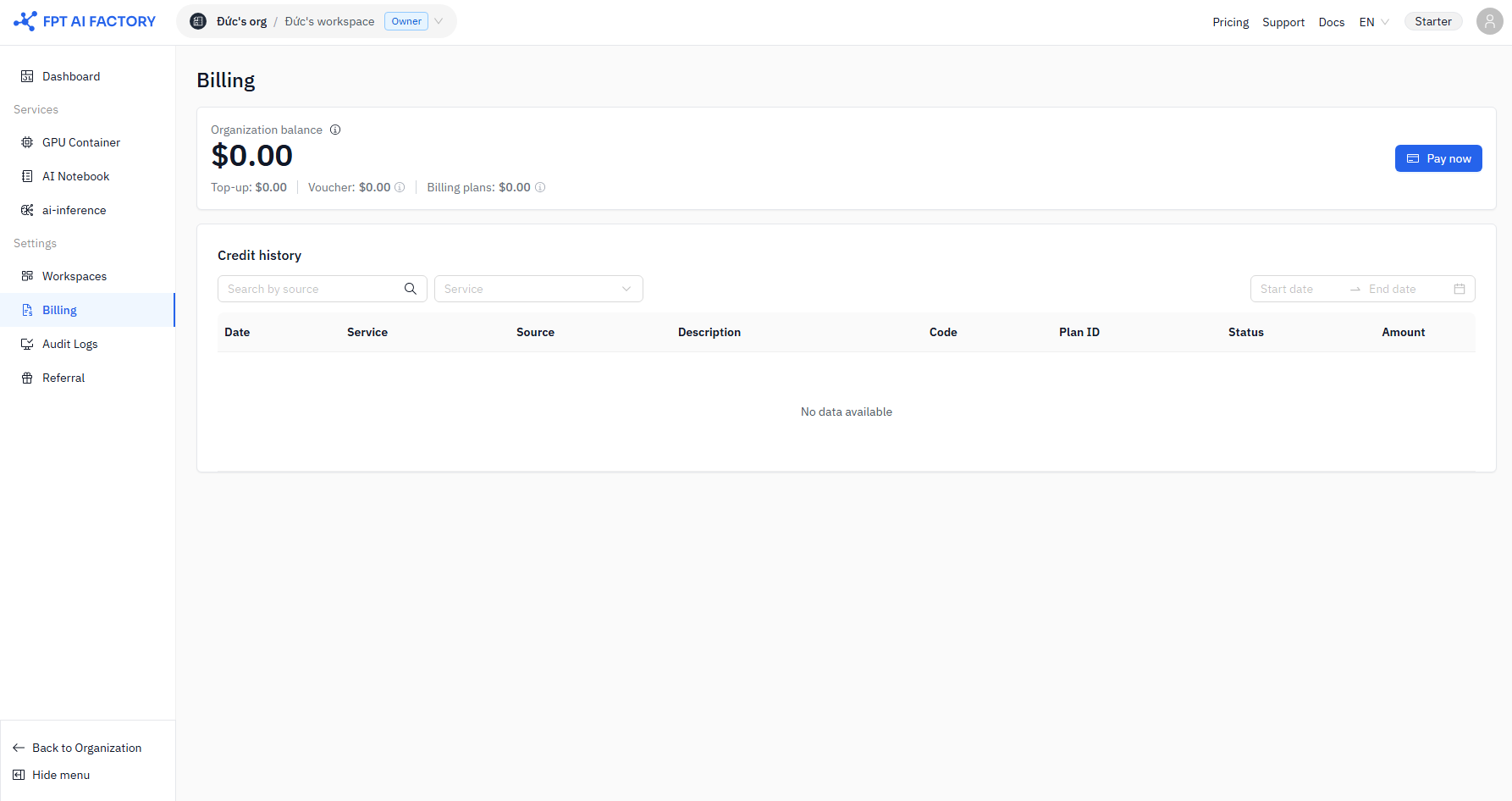Open the date range calendar icon
1512x801 pixels.
pyautogui.click(x=1460, y=289)
